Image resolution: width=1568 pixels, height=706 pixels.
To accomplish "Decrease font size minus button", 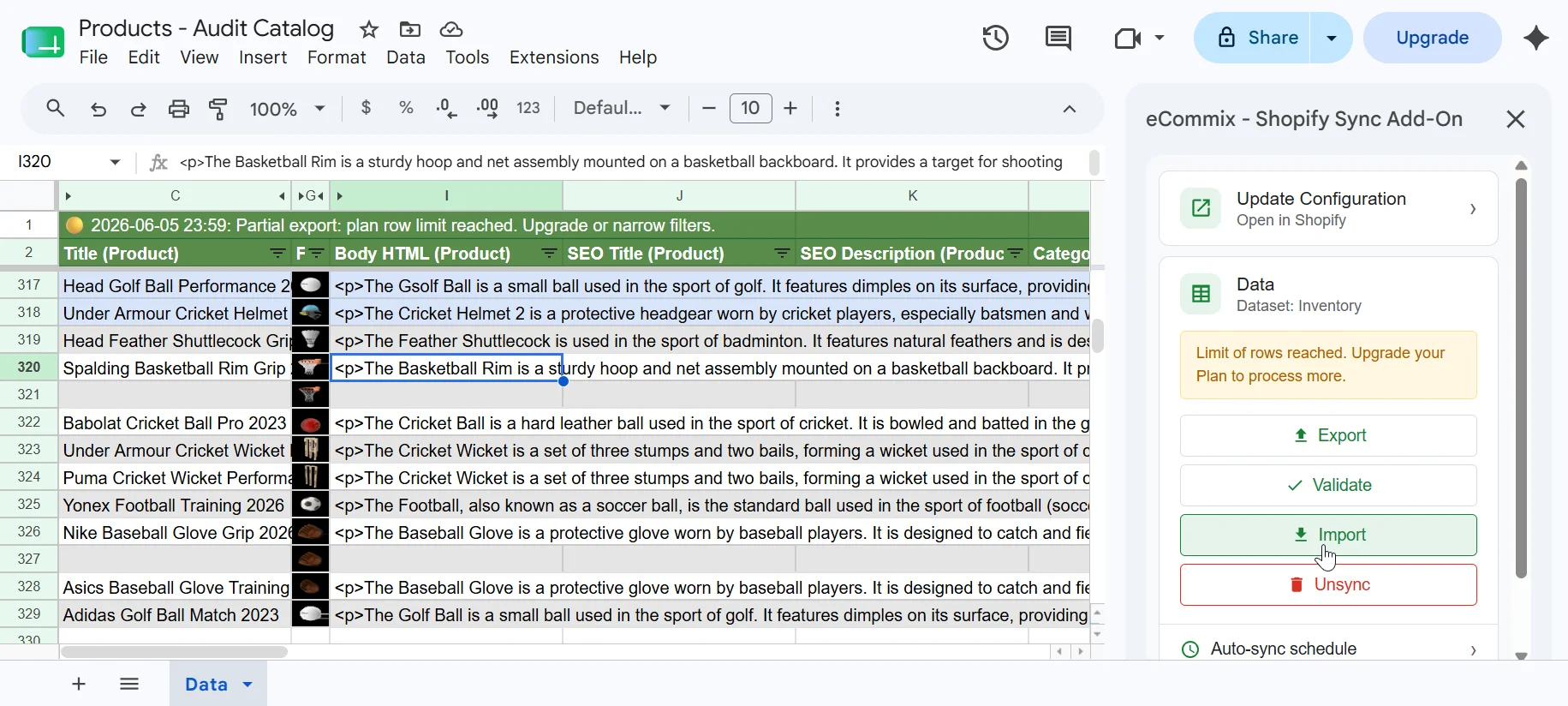I will pos(708,108).
